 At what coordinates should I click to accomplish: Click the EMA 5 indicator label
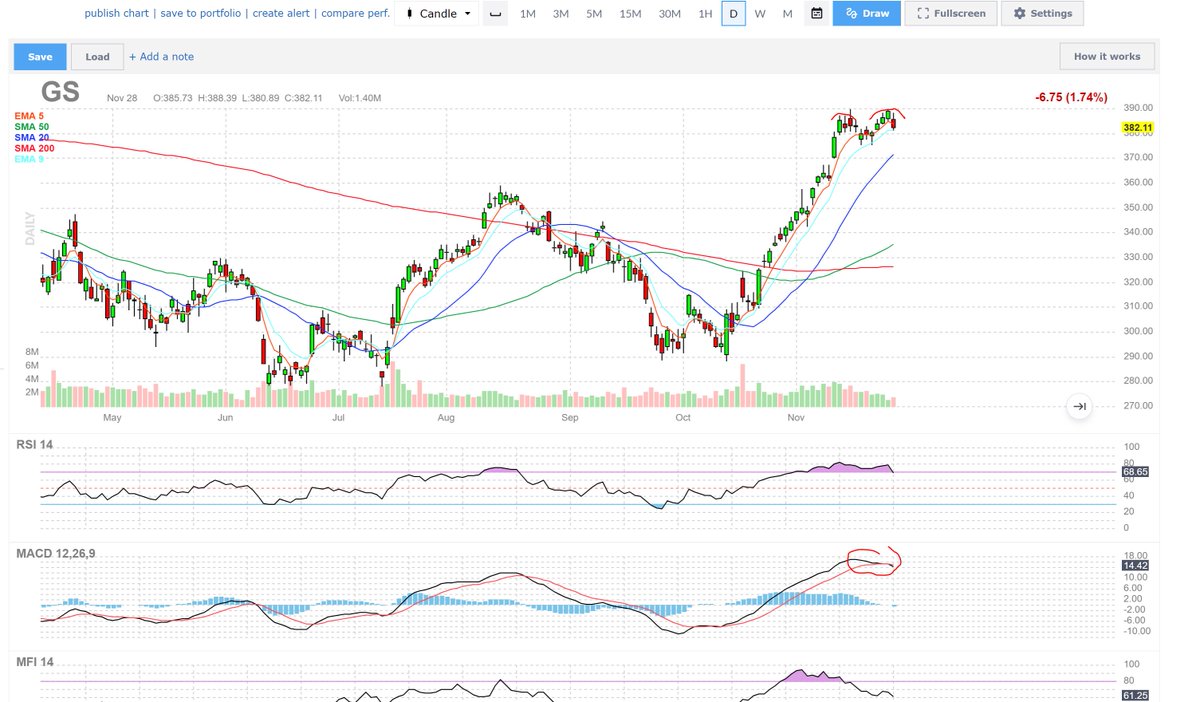pos(29,116)
